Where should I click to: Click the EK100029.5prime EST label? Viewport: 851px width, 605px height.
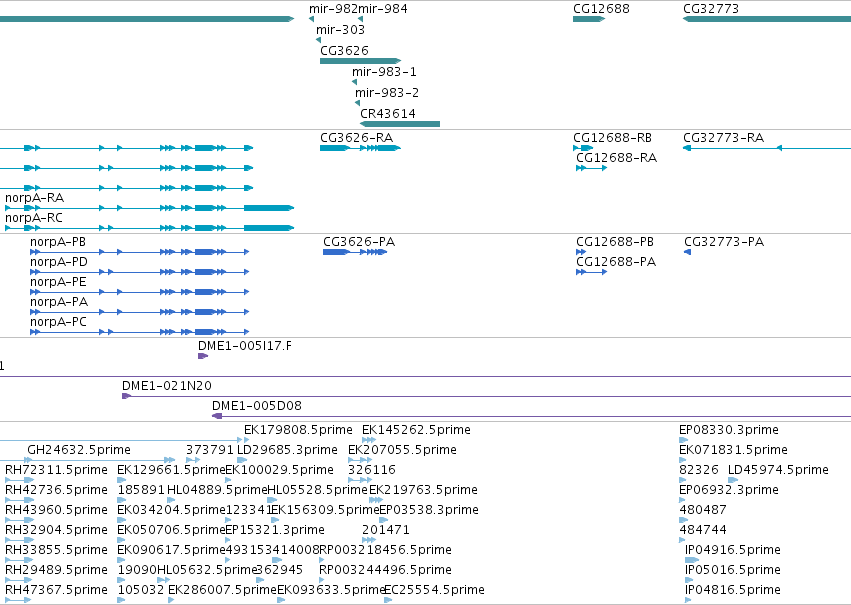[280, 470]
